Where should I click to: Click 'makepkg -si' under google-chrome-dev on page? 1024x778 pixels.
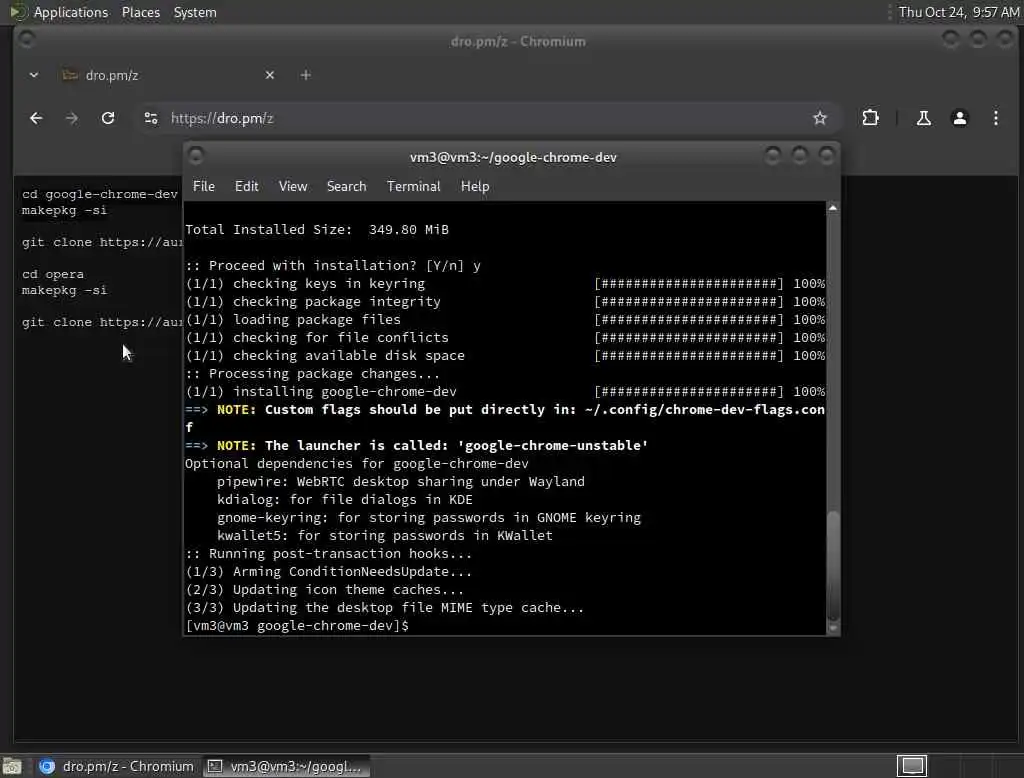[x=64, y=210]
